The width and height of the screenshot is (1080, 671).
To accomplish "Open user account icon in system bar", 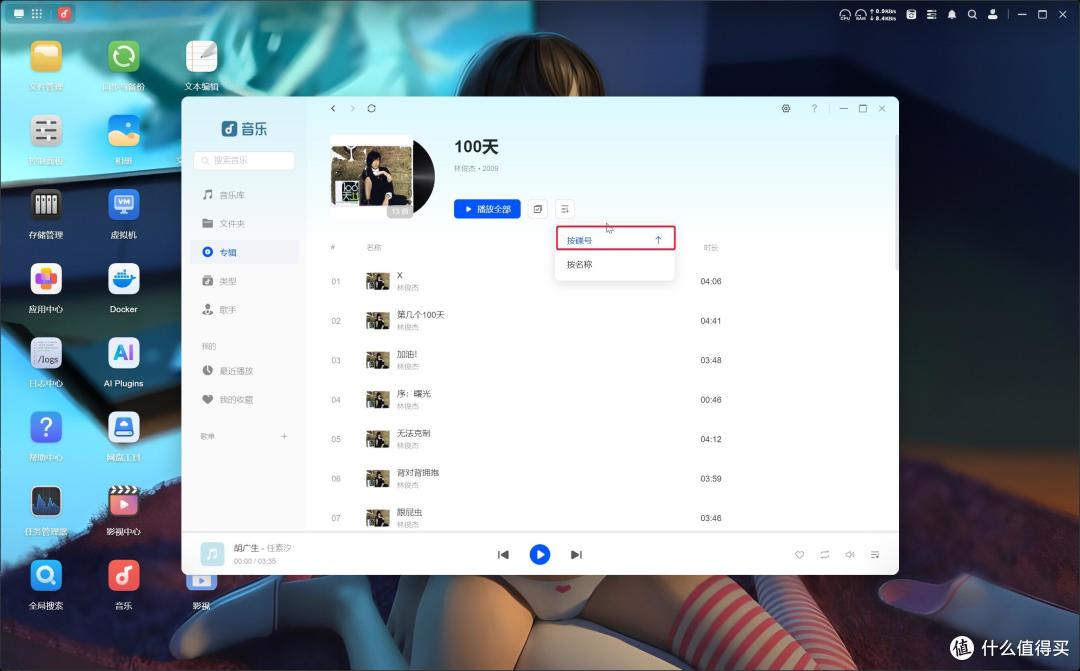I will [x=993, y=14].
